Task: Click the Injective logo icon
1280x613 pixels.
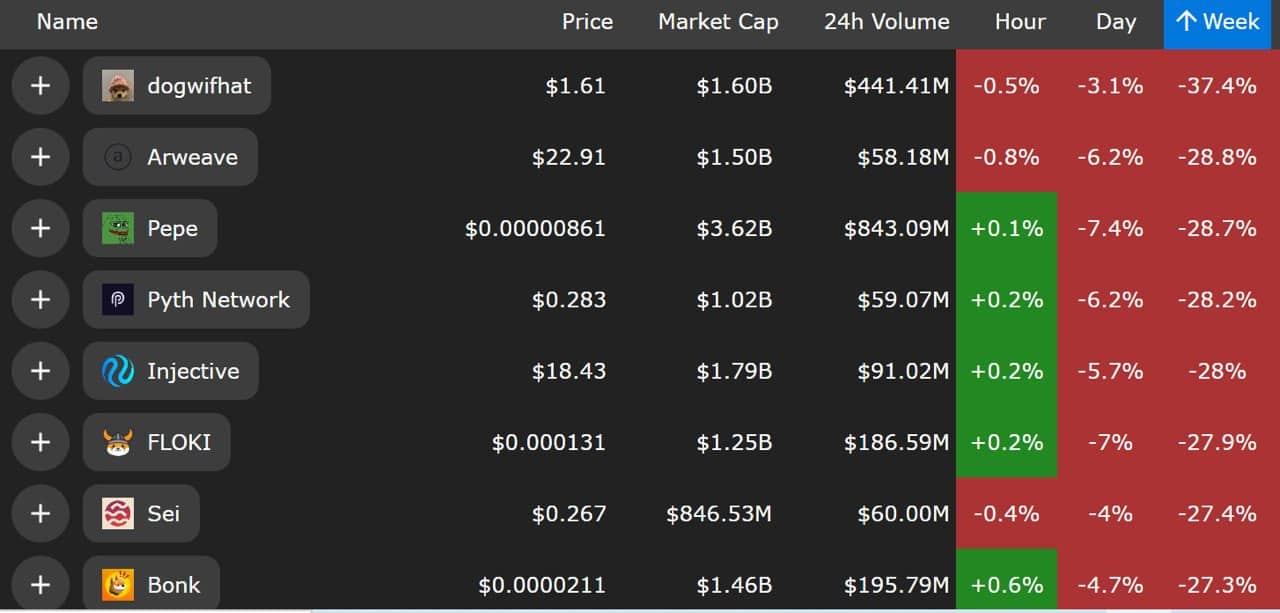Action: point(118,371)
